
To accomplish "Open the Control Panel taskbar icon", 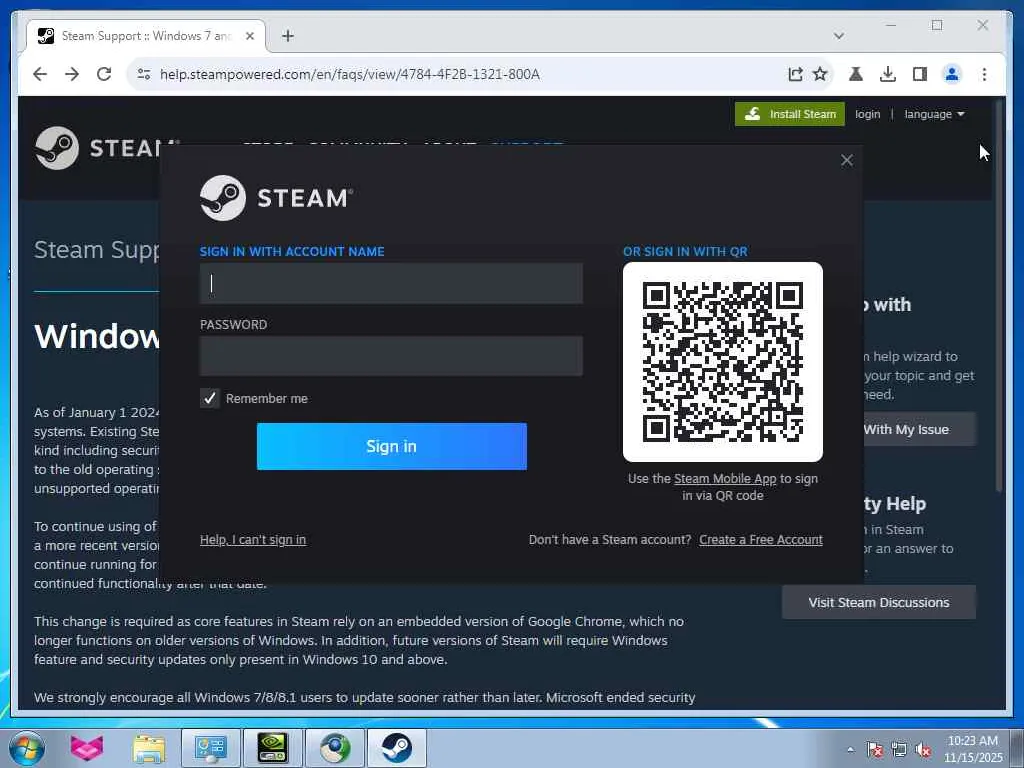I will click(210, 748).
